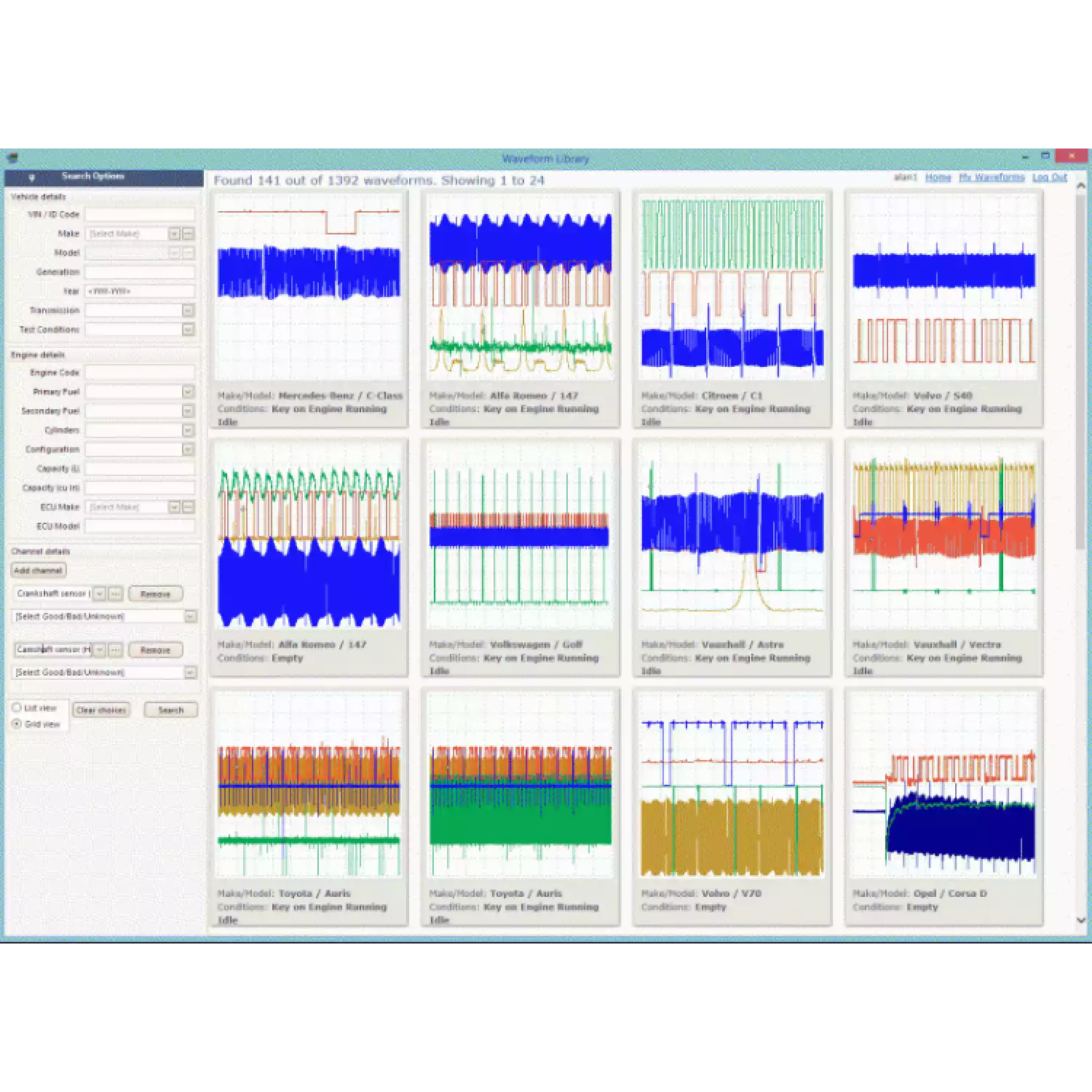Click the pin icon in Search Options header
The width and height of the screenshot is (1092, 1092).
click(x=31, y=177)
